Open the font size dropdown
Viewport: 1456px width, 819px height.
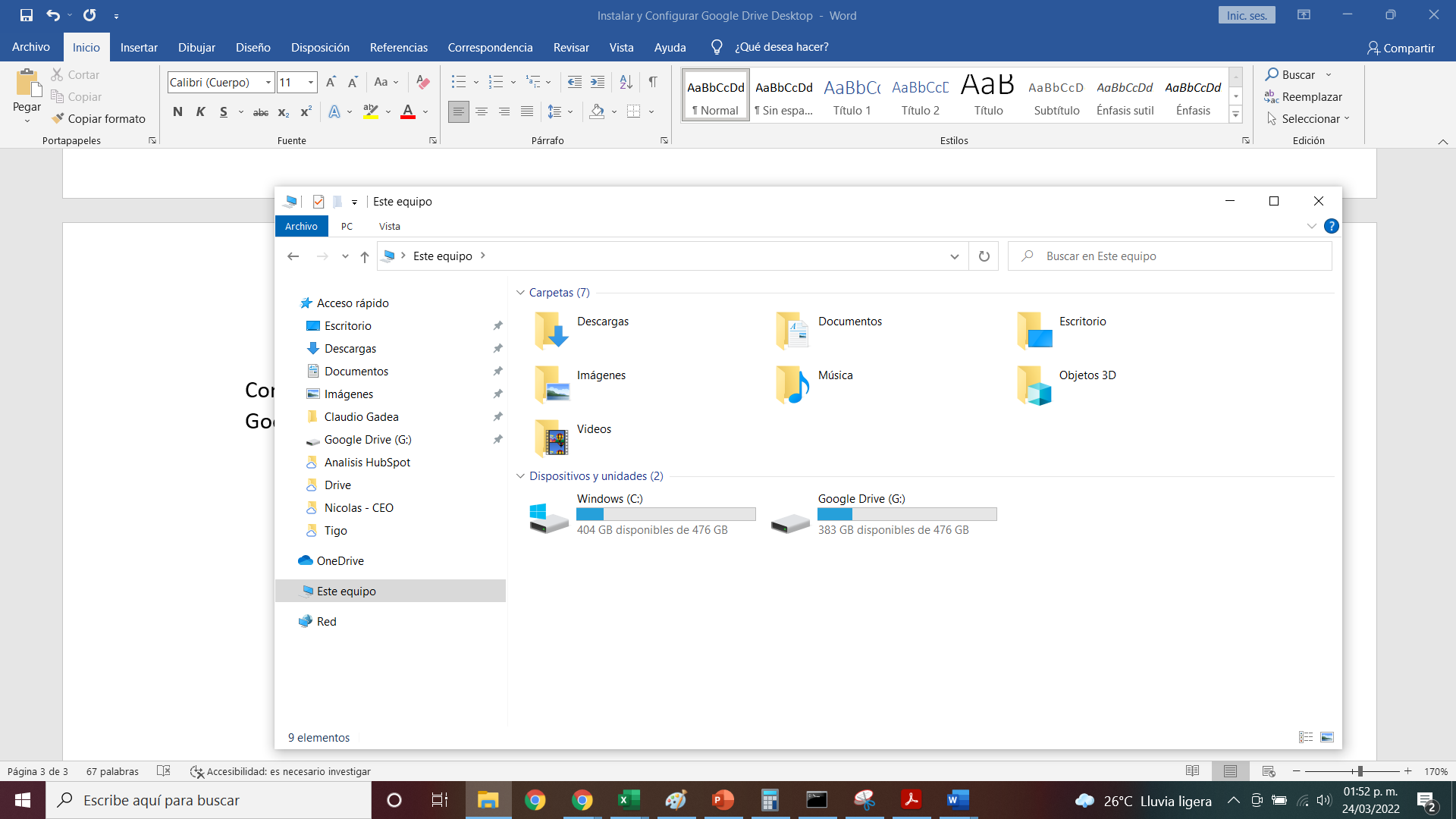pos(311,82)
